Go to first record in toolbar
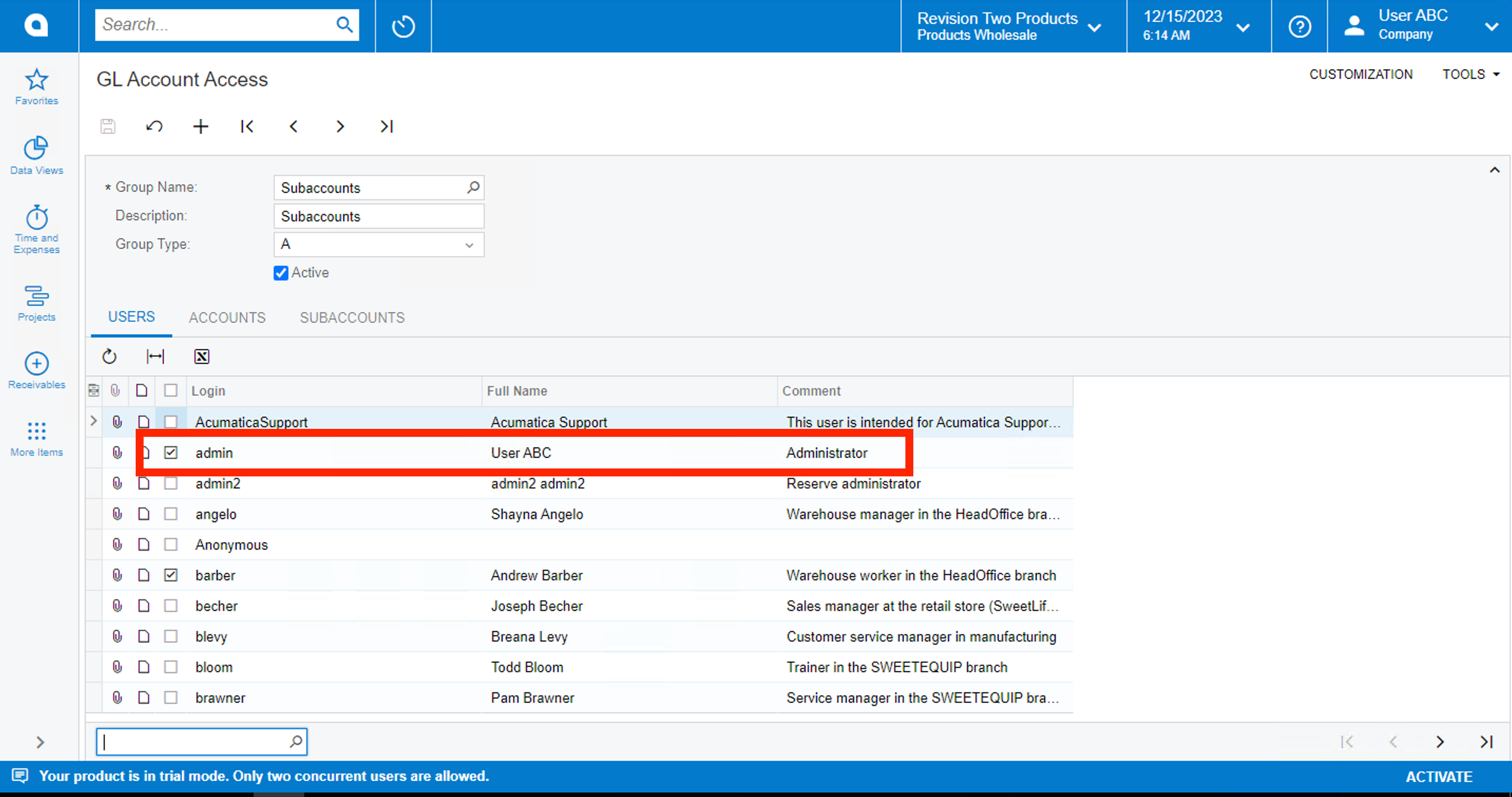This screenshot has width=1512, height=797. [x=247, y=126]
